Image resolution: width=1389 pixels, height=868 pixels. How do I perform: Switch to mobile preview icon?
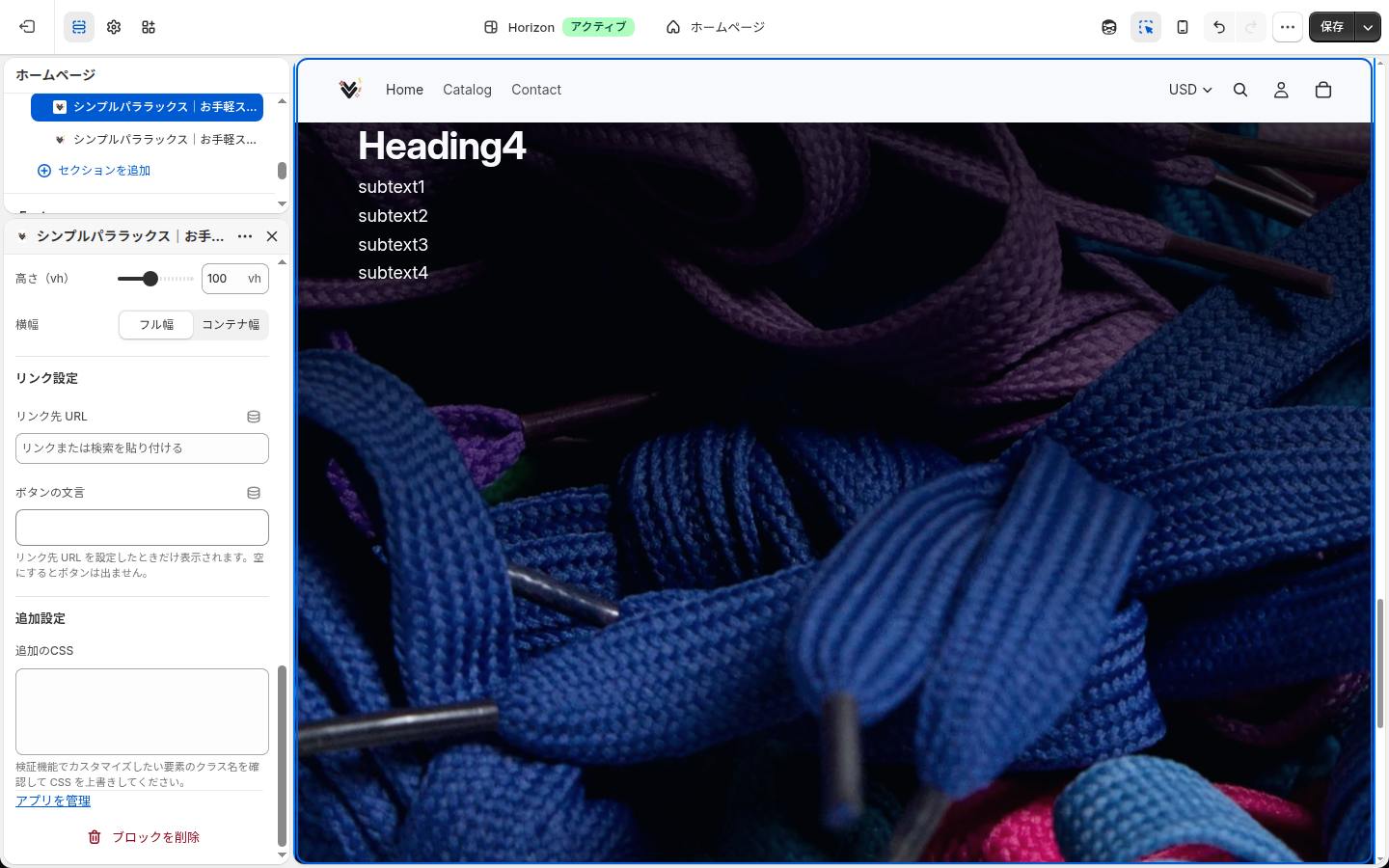[x=1183, y=27]
